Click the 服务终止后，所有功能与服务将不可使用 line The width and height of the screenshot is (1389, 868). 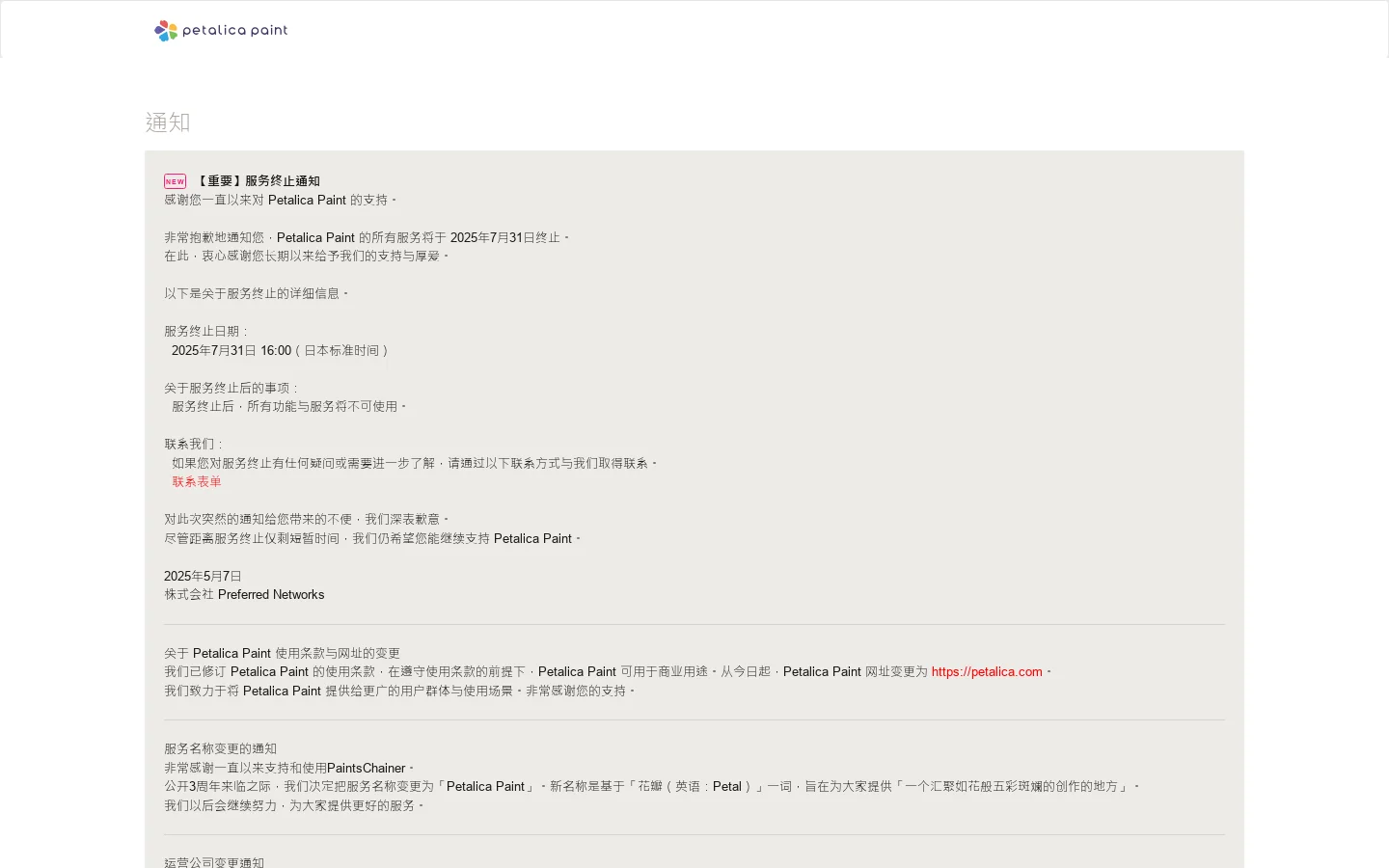tap(288, 407)
